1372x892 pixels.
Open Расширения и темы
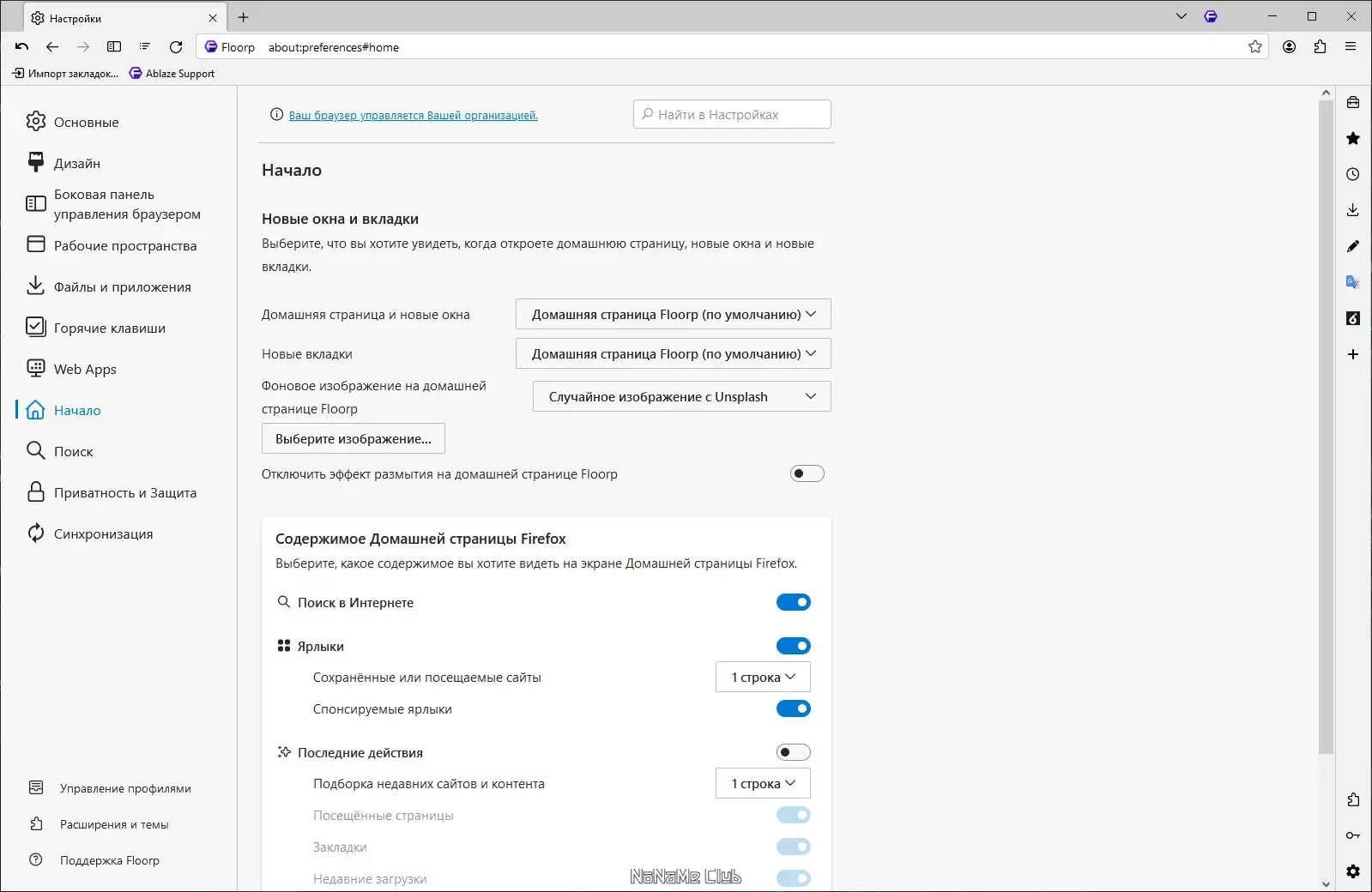(x=99, y=824)
